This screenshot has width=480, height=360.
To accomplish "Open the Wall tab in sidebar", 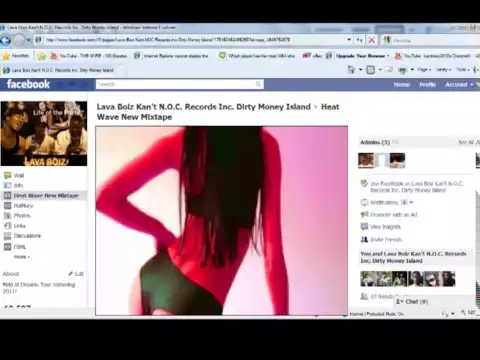I will pos(19,175).
